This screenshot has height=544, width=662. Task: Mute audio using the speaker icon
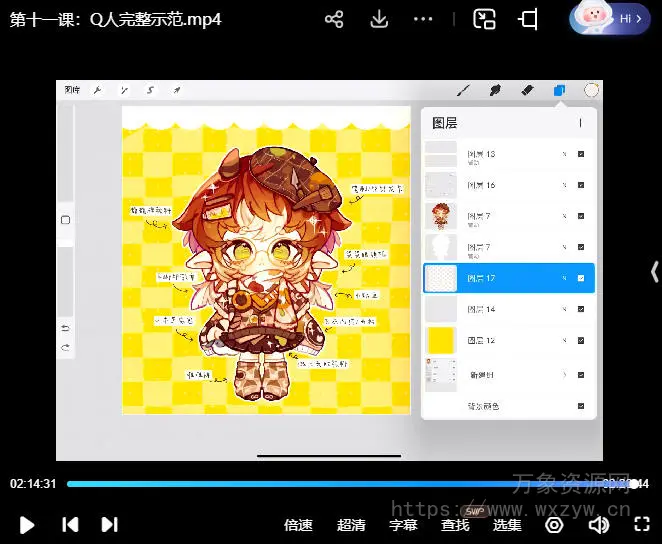[599, 524]
